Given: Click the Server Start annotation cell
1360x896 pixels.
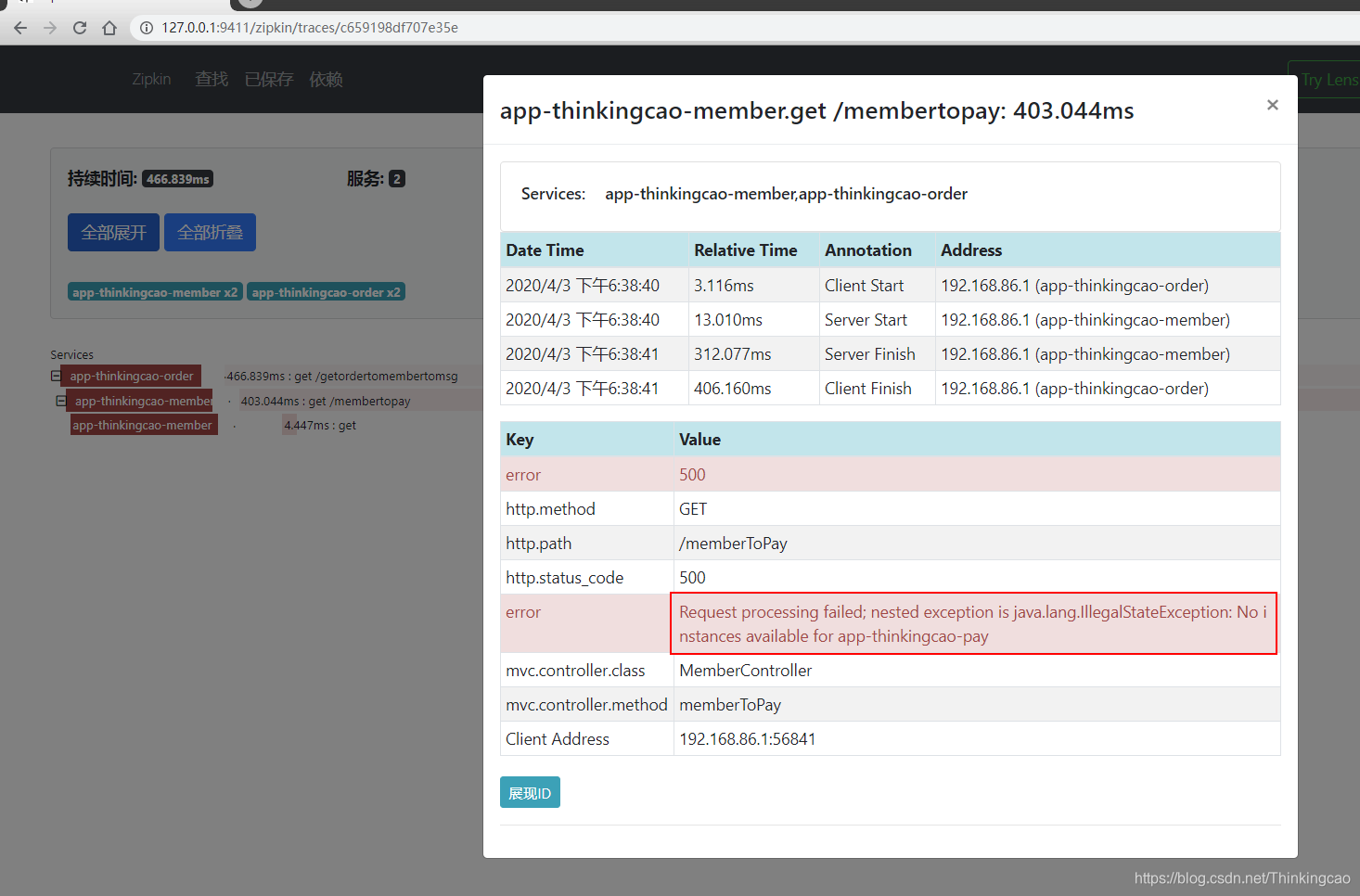Looking at the screenshot, I should (878, 320).
